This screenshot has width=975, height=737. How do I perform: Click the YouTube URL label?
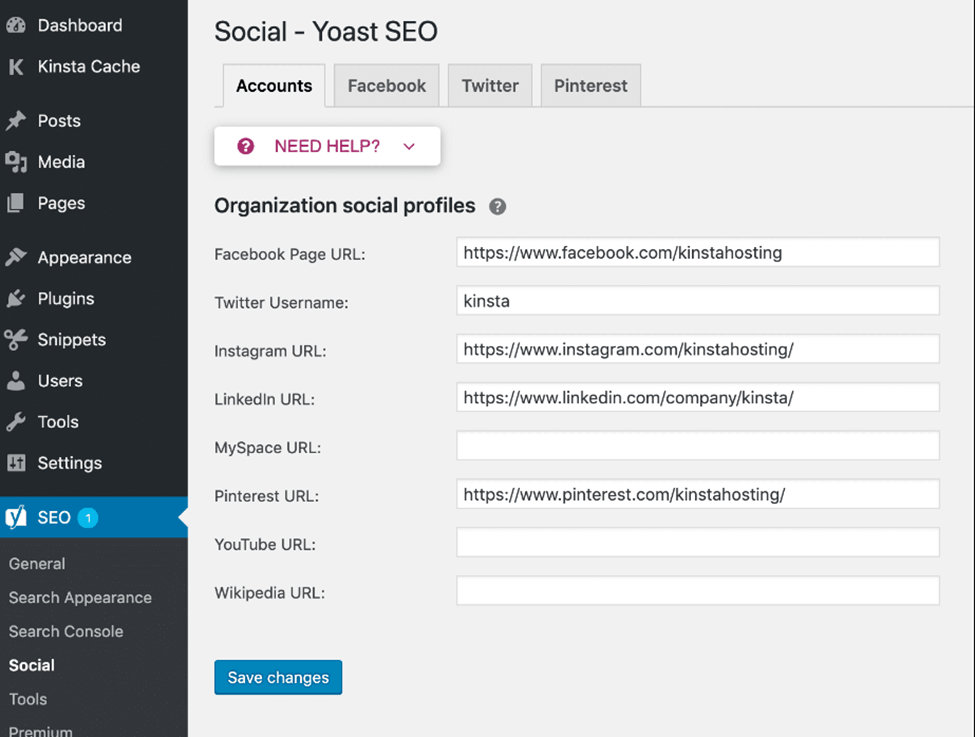[265, 545]
